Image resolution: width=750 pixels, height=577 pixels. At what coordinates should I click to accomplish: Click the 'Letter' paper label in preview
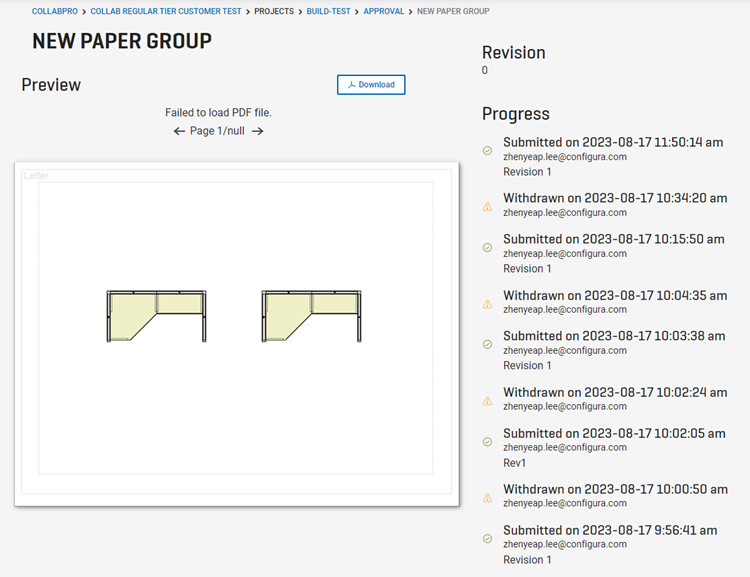coord(36,176)
